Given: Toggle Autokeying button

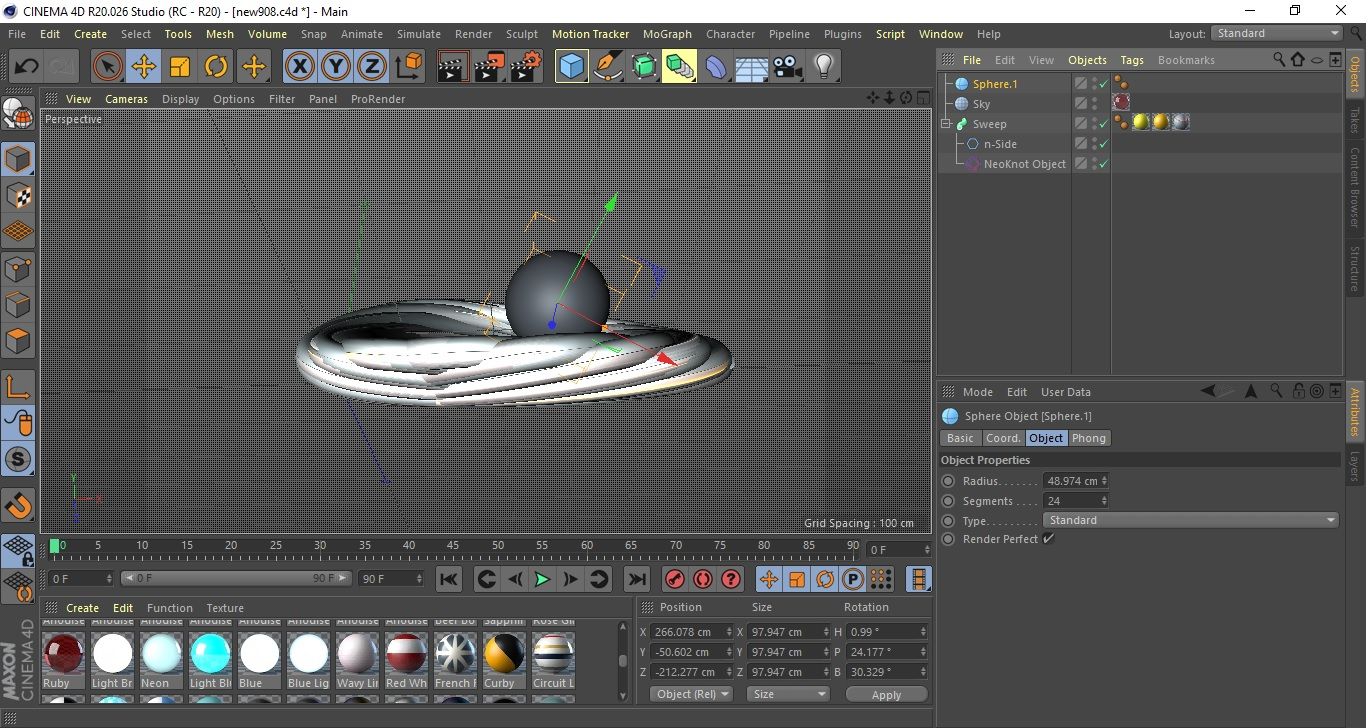Looking at the screenshot, I should click(703, 579).
